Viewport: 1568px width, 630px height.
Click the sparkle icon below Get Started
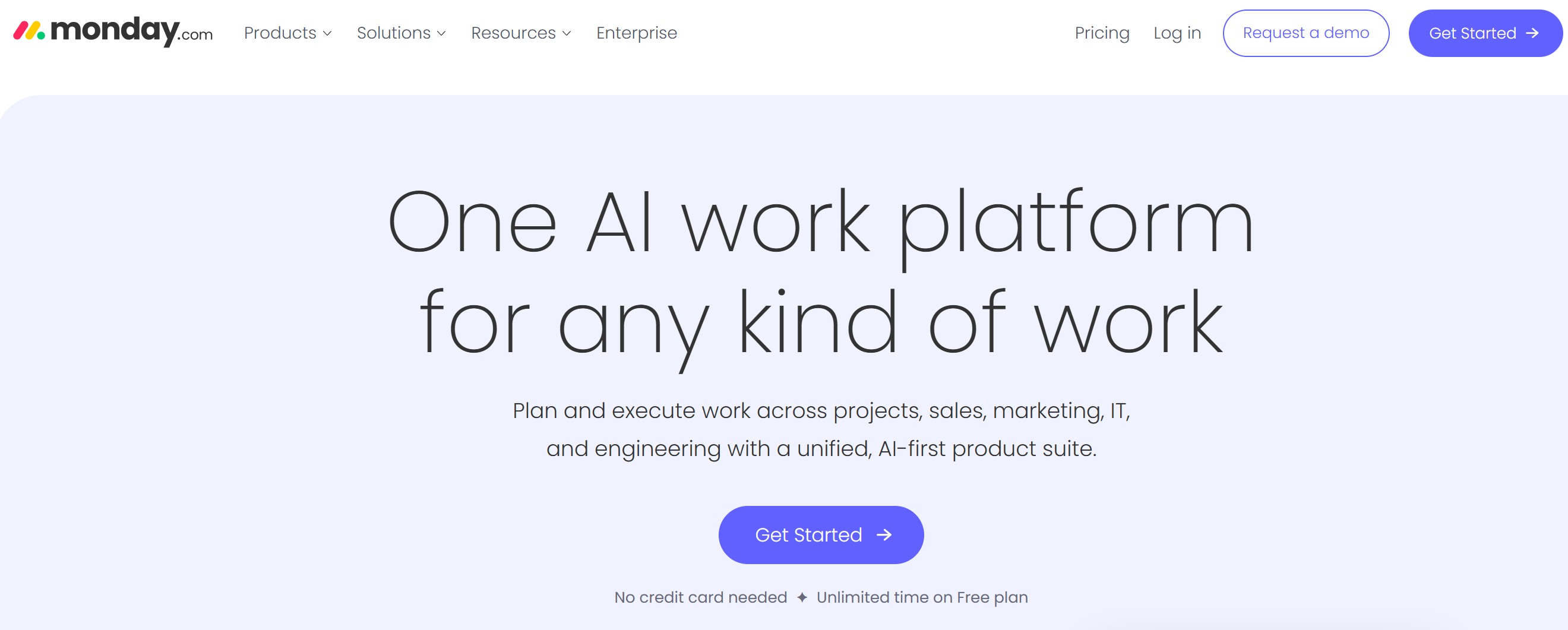(802, 598)
